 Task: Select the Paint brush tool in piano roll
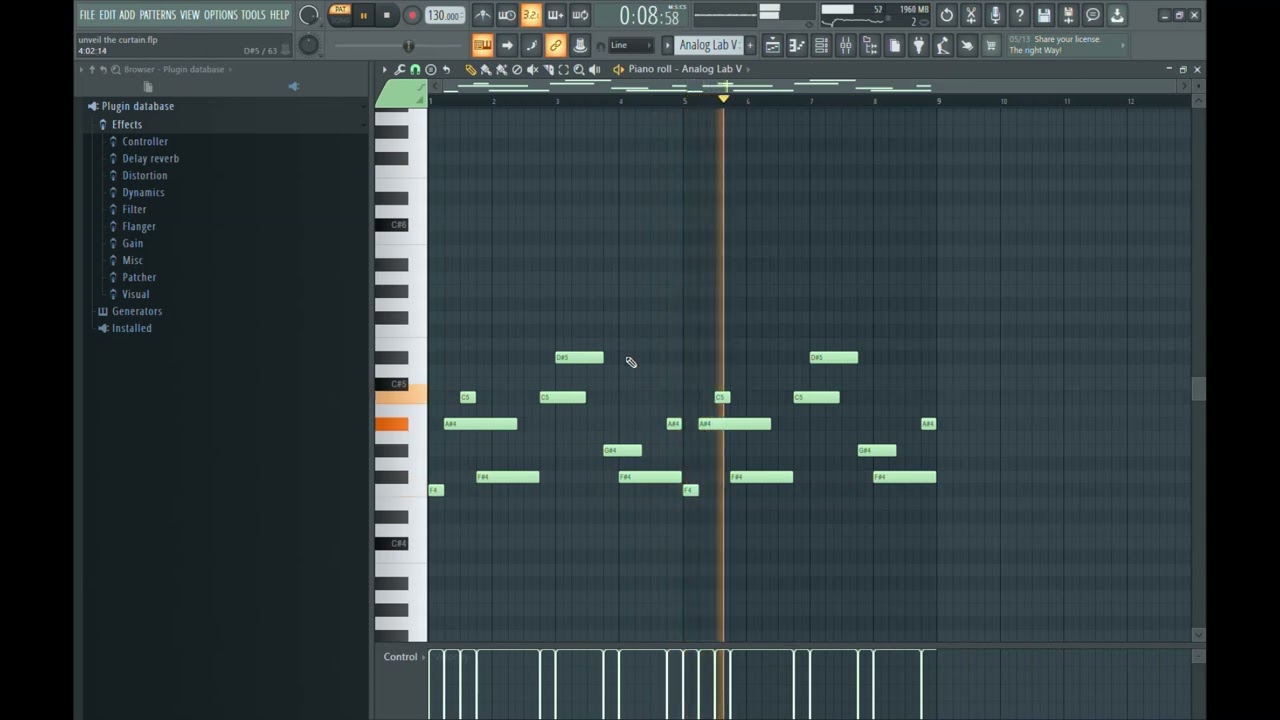coord(486,69)
